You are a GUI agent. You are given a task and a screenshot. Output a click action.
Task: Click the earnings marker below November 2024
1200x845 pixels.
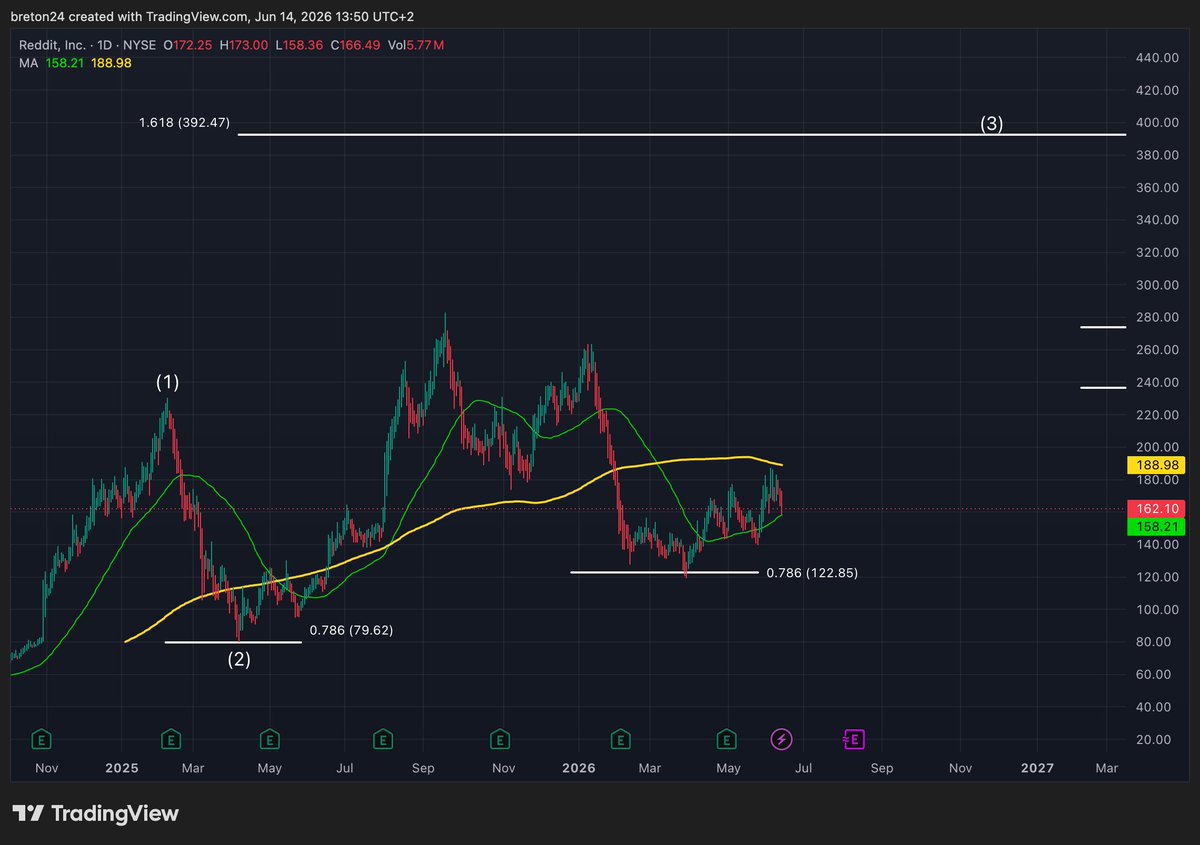(x=42, y=739)
